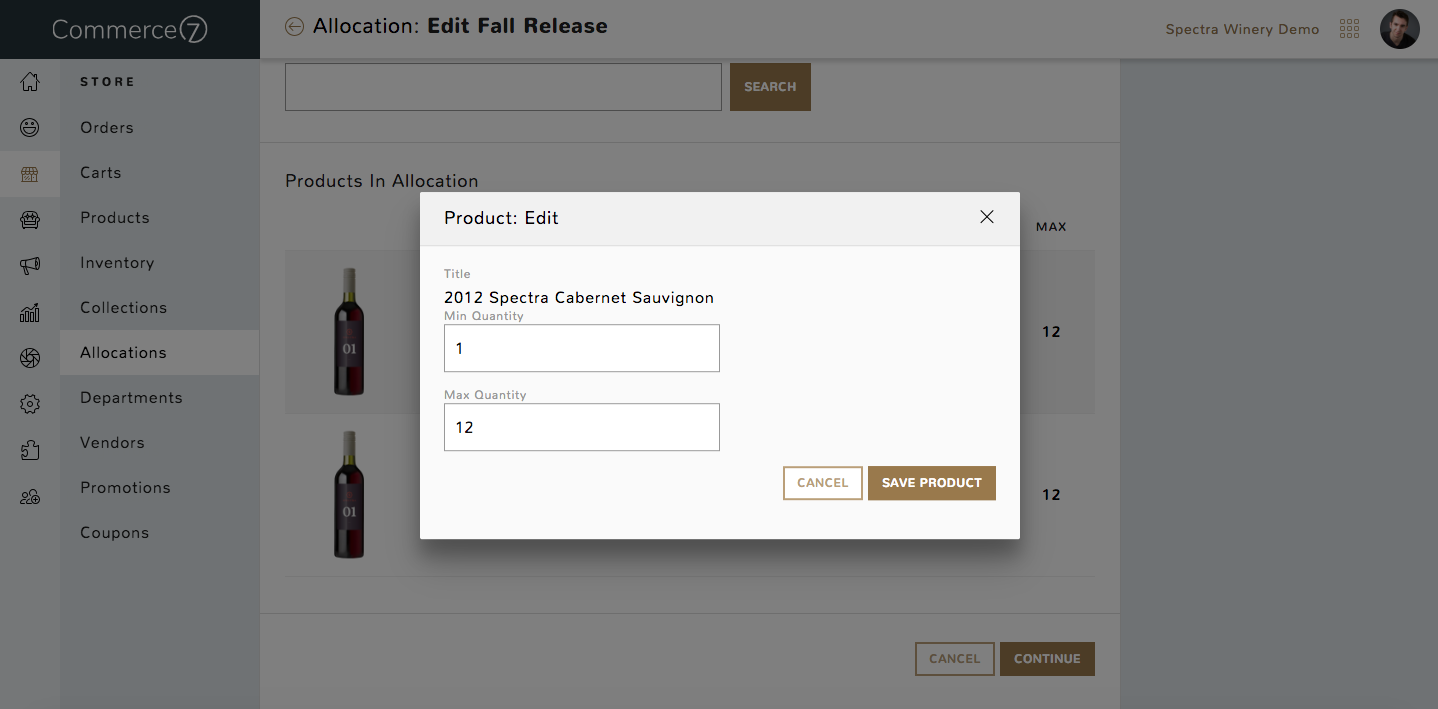This screenshot has height=709, width=1438.
Task: Click the back arrow beside Allocation title
Action: pyautogui.click(x=294, y=27)
